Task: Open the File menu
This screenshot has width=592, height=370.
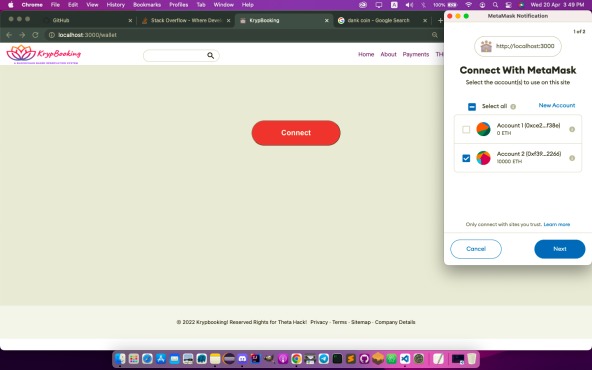Action: tap(56, 5)
